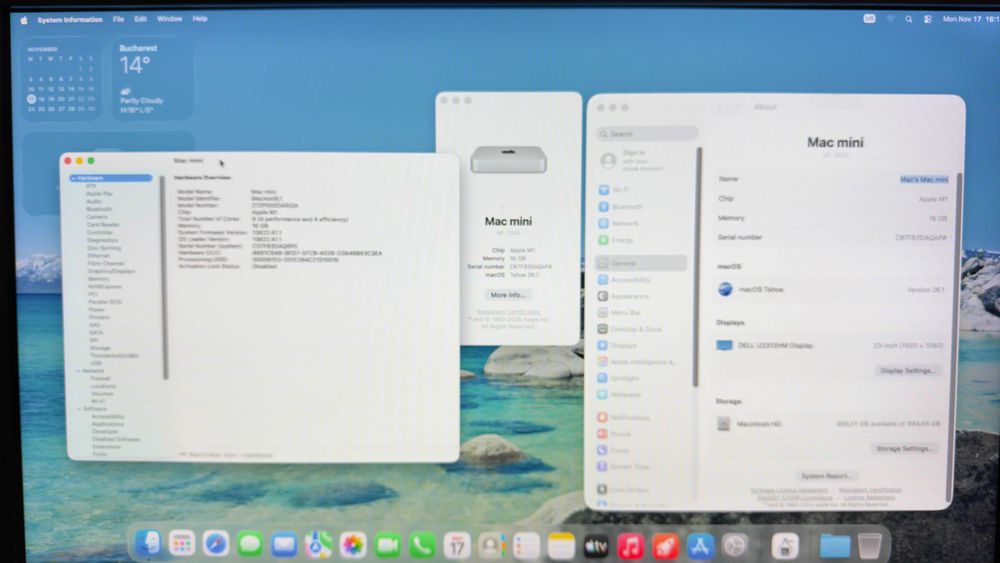1000x563 pixels.
Task: Open Notes from the Dock
Action: coord(561,546)
